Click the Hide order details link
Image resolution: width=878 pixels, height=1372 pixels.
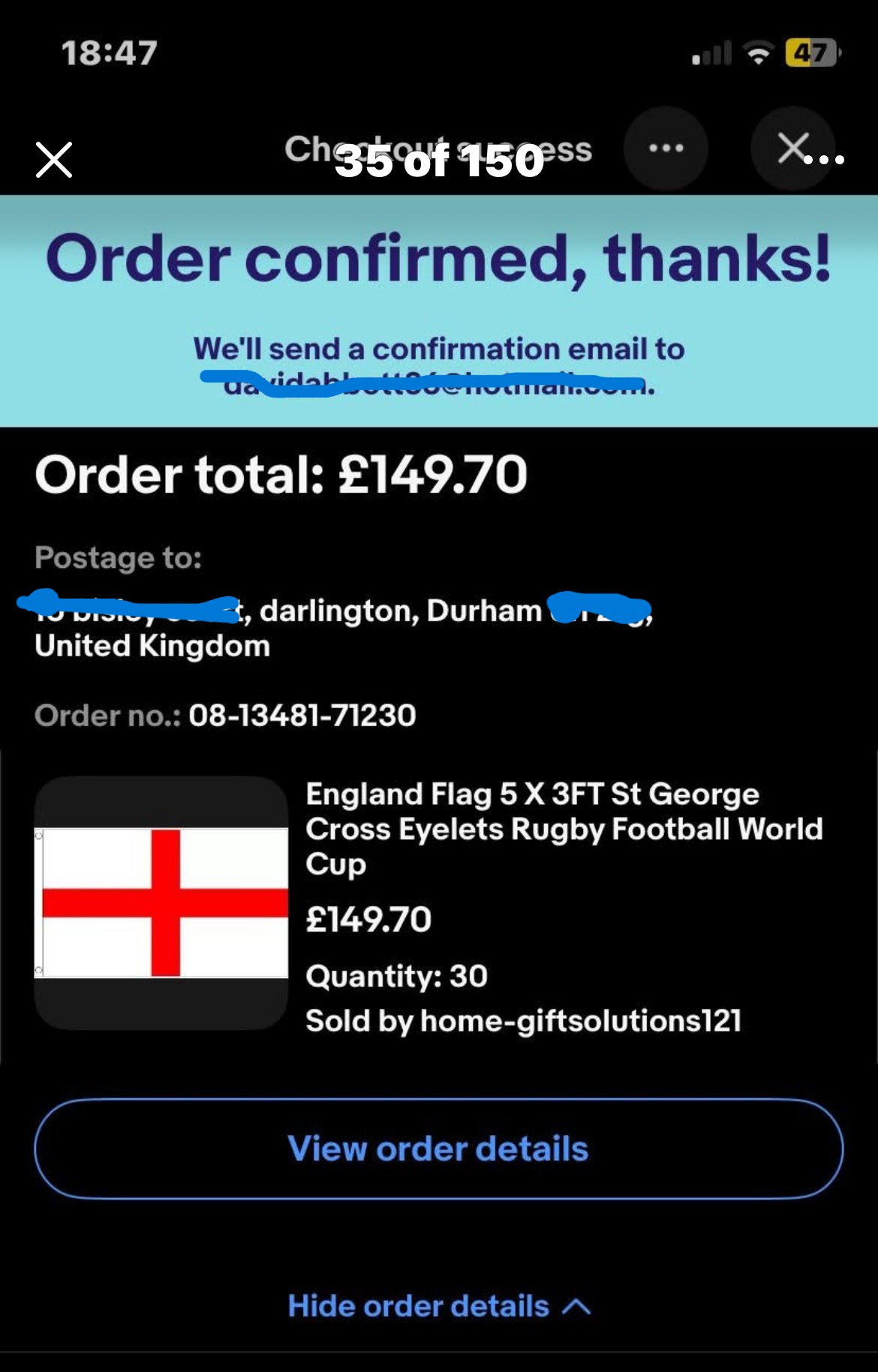(x=419, y=1306)
